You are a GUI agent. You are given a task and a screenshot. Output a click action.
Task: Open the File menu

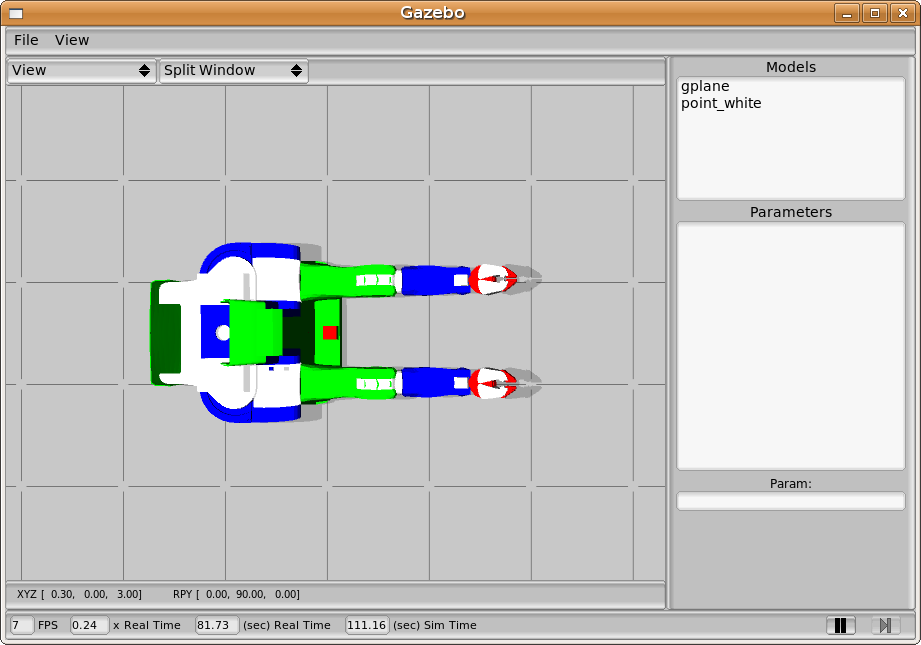[26, 40]
